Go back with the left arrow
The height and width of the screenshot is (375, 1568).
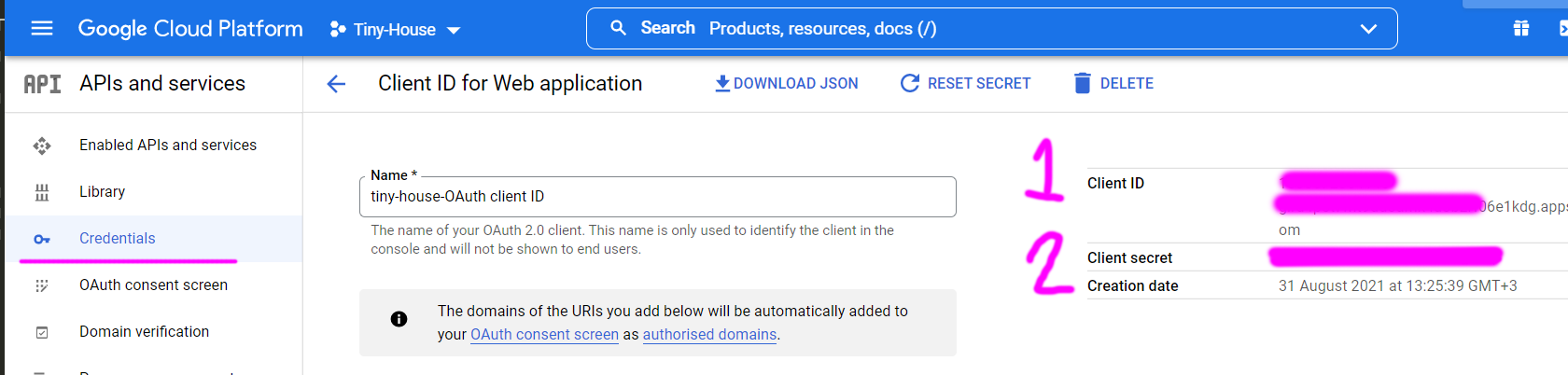336,84
